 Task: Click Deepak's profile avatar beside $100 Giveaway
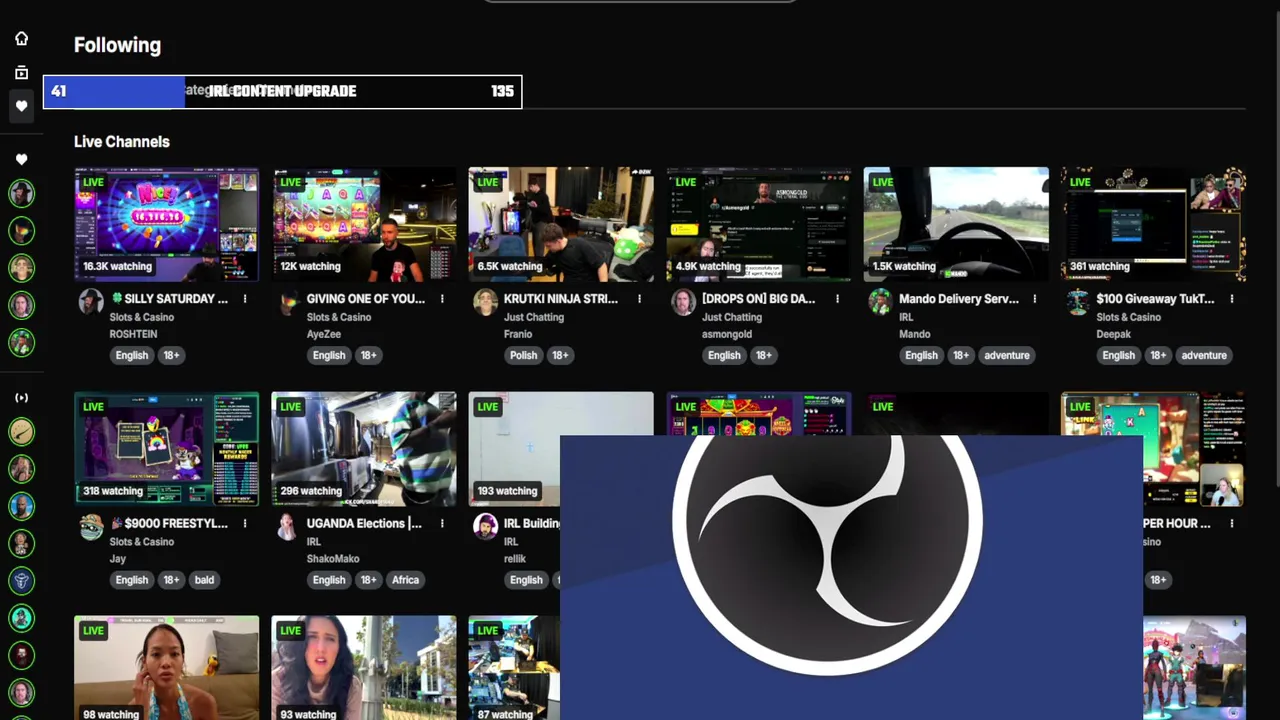tap(1077, 302)
